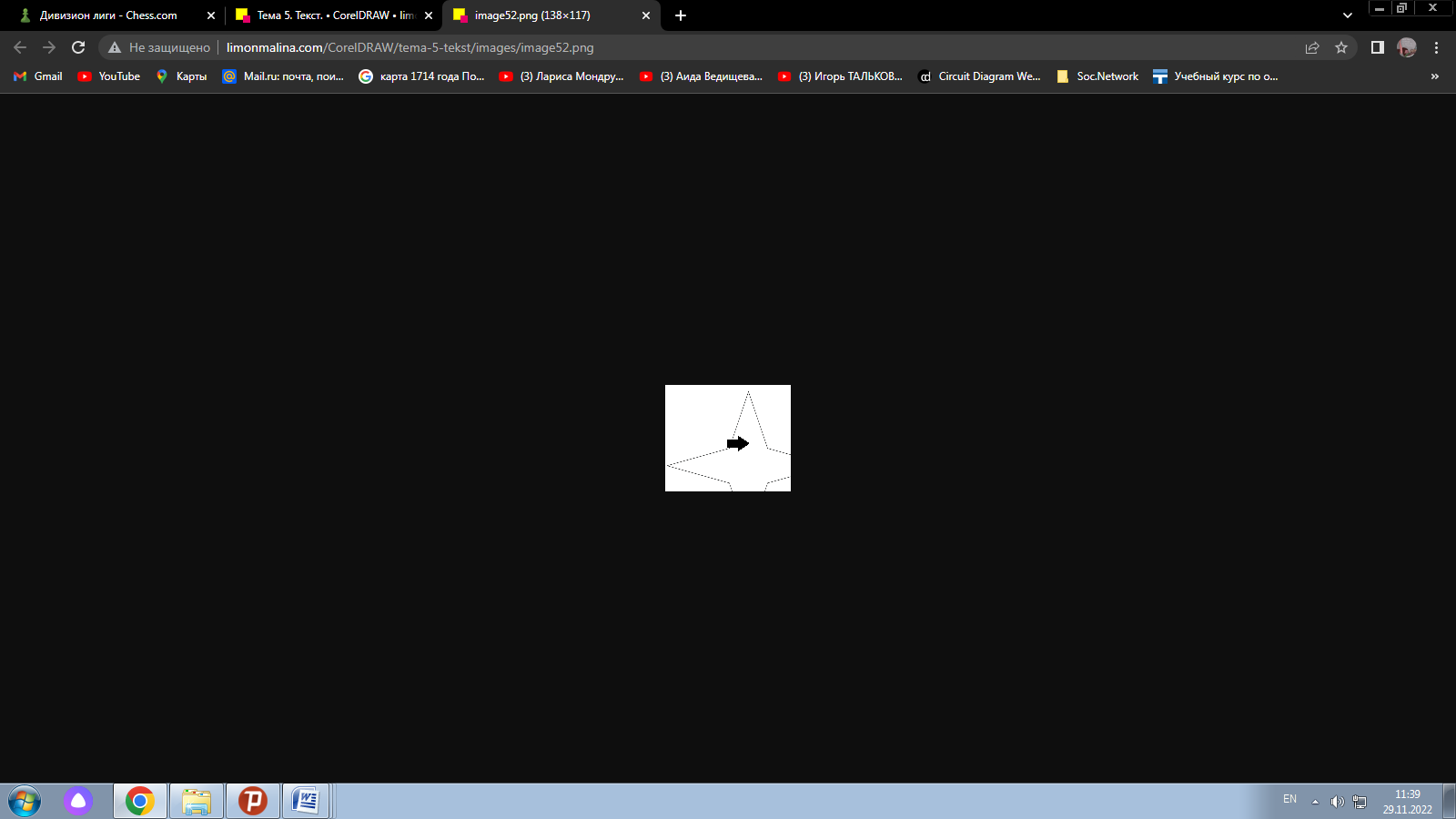Image resolution: width=1456 pixels, height=819 pixels.
Task: Open the Windows Start menu
Action: coord(25,802)
